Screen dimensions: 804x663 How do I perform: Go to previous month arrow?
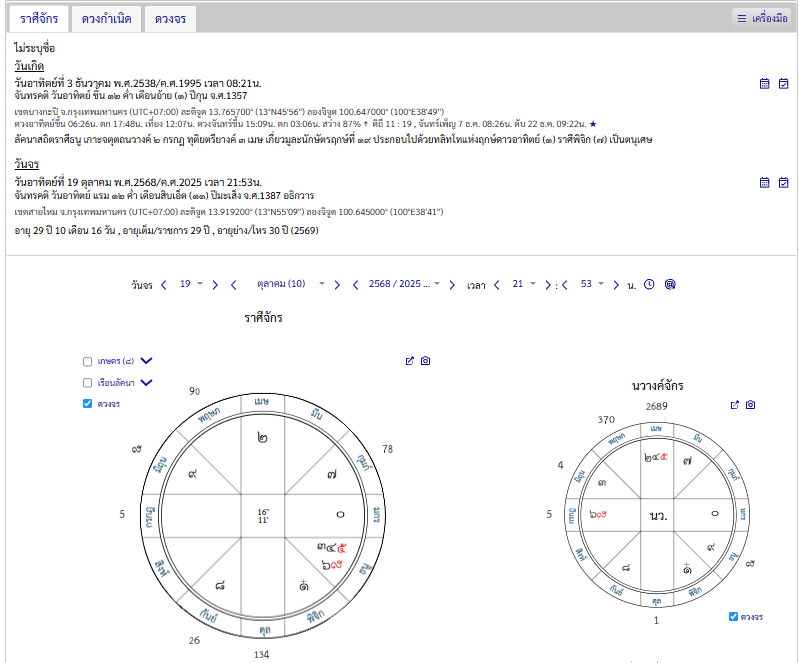(233, 285)
